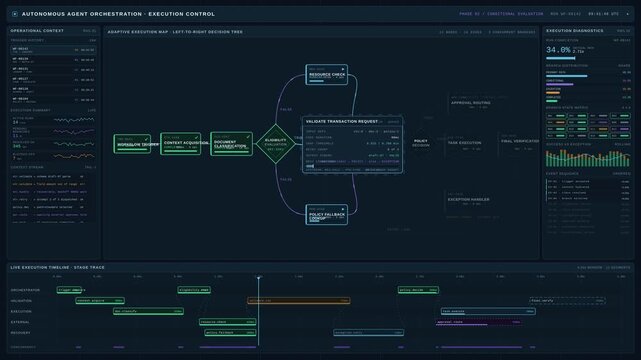The height and width of the screenshot is (360, 641).
Task: Click the Event Sequence section label
Action: click(x=562, y=174)
